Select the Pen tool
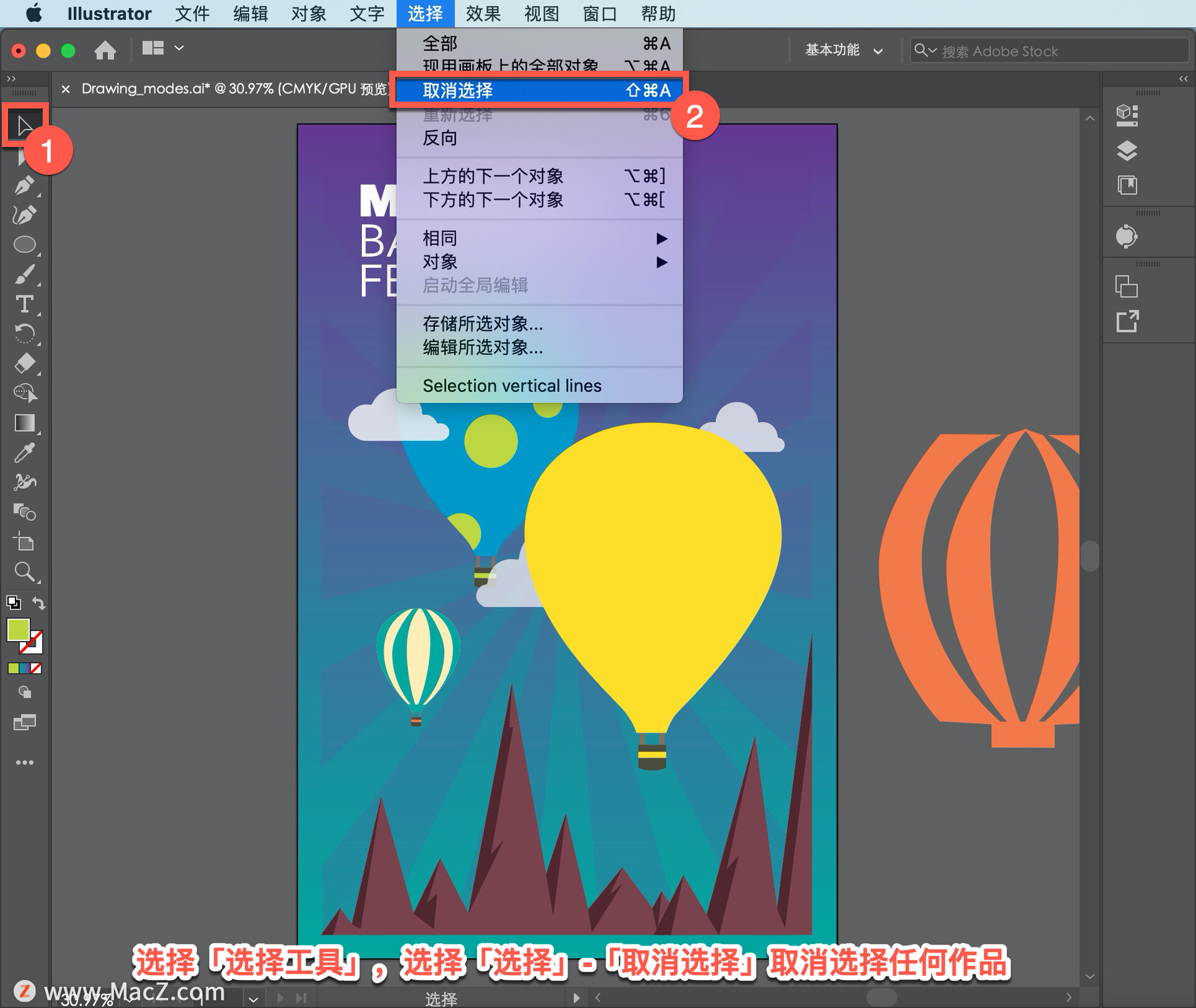Image resolution: width=1196 pixels, height=1008 pixels. (24, 185)
